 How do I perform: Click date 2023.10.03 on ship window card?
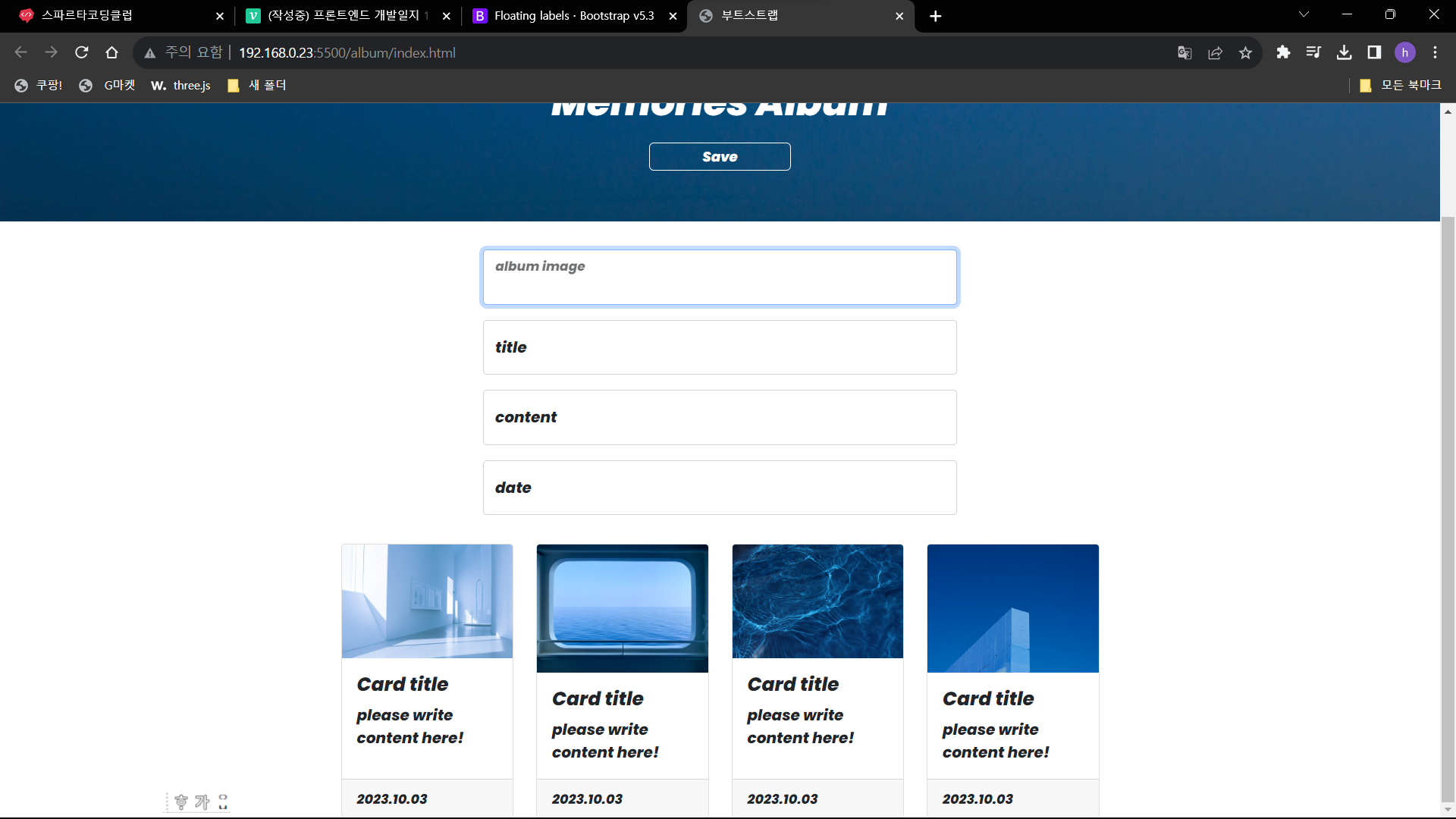pyautogui.click(x=587, y=799)
